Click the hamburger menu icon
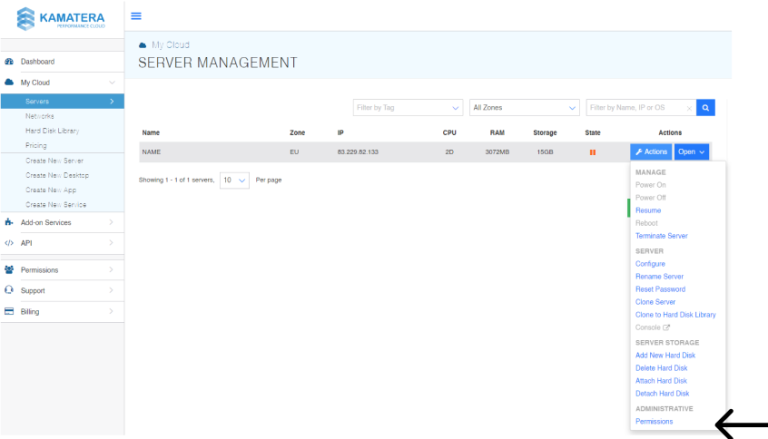This screenshot has width=768, height=439. [136, 16]
